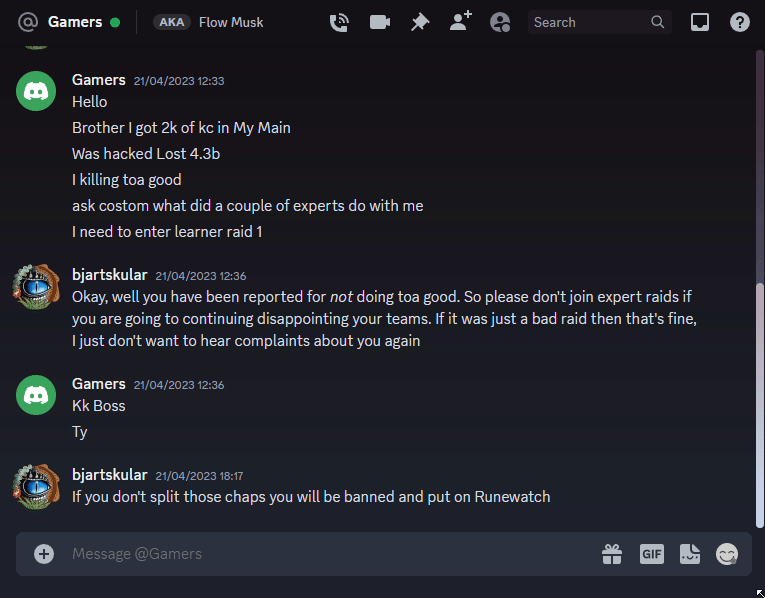Click the Message @Gamers input field

332,554
